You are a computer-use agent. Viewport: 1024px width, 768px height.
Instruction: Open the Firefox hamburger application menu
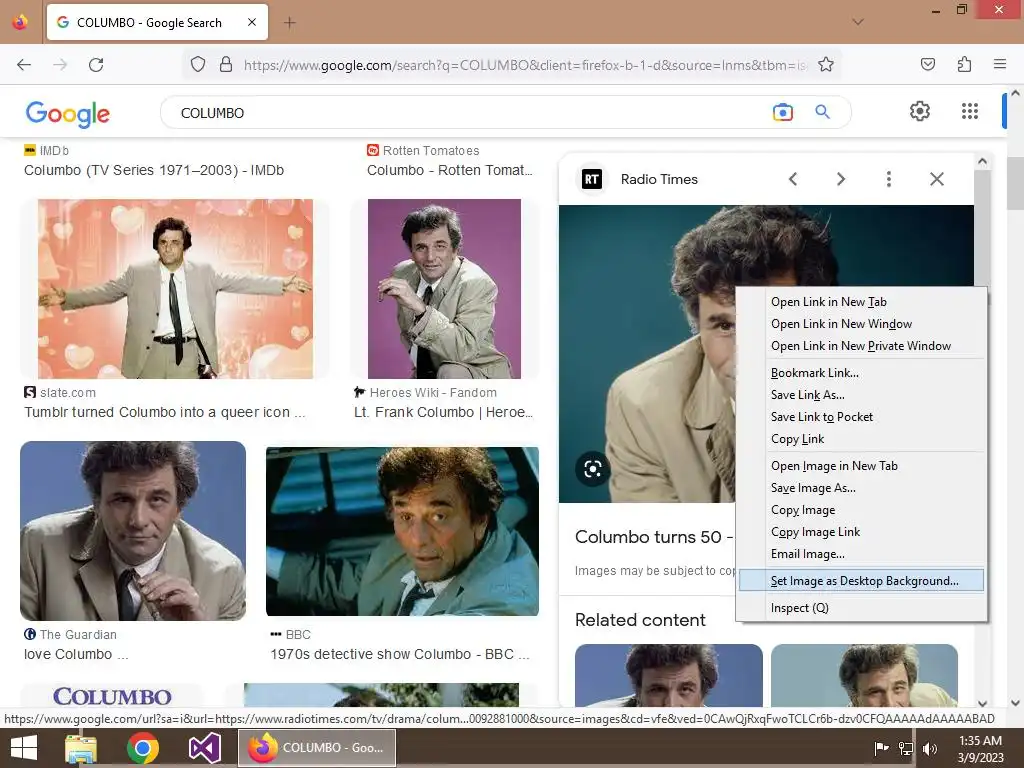tap(1000, 65)
